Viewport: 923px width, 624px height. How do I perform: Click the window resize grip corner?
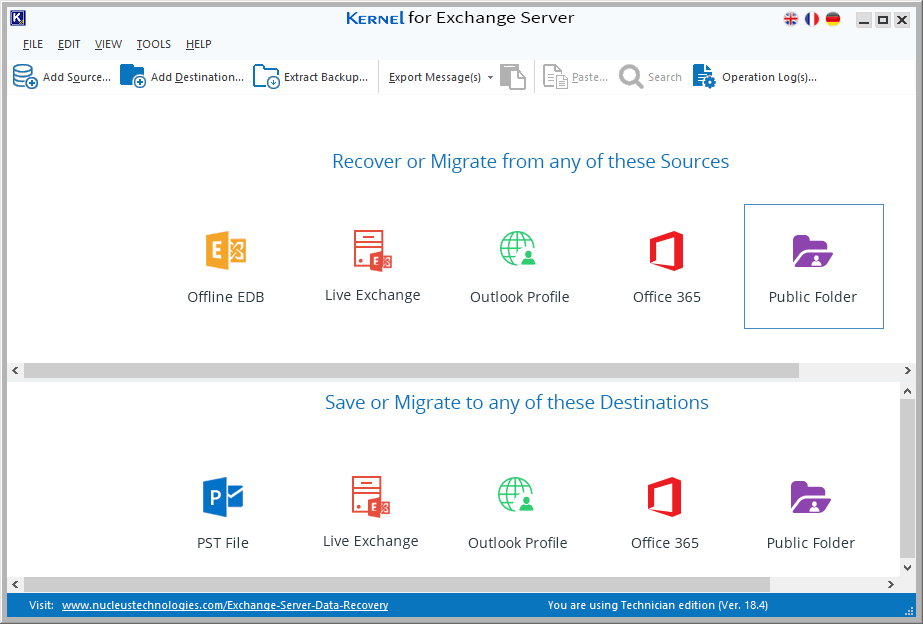point(909,612)
